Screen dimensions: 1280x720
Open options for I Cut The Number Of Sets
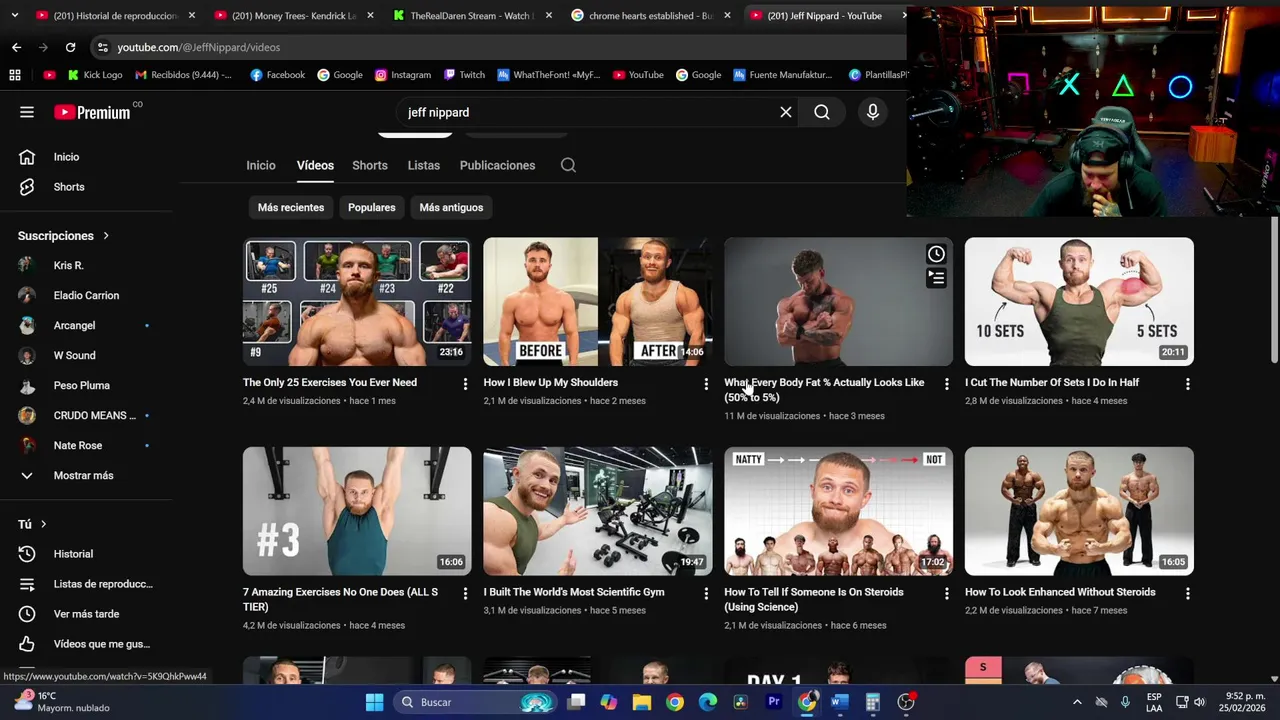coord(1187,384)
